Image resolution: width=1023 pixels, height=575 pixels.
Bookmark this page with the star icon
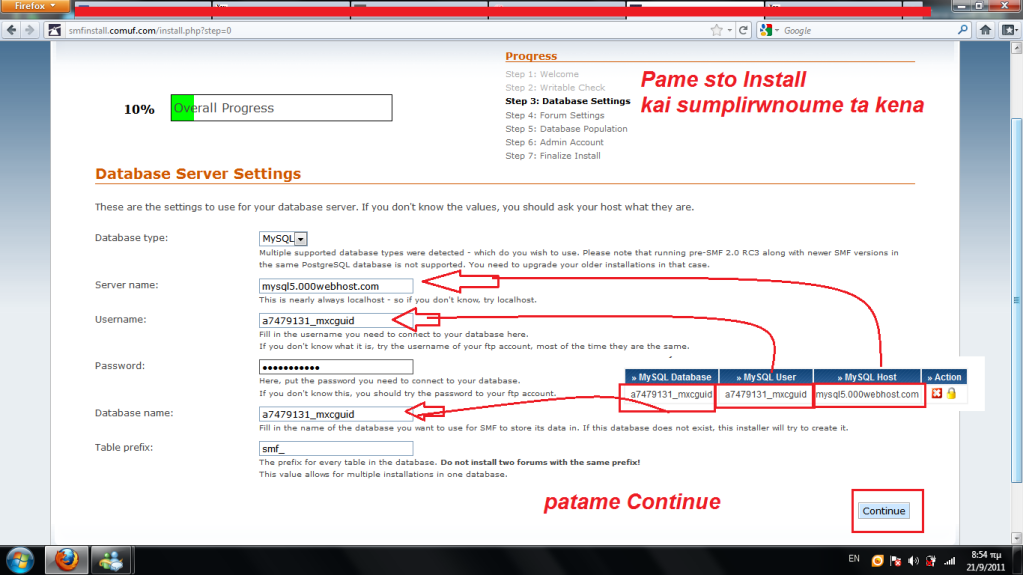714,30
